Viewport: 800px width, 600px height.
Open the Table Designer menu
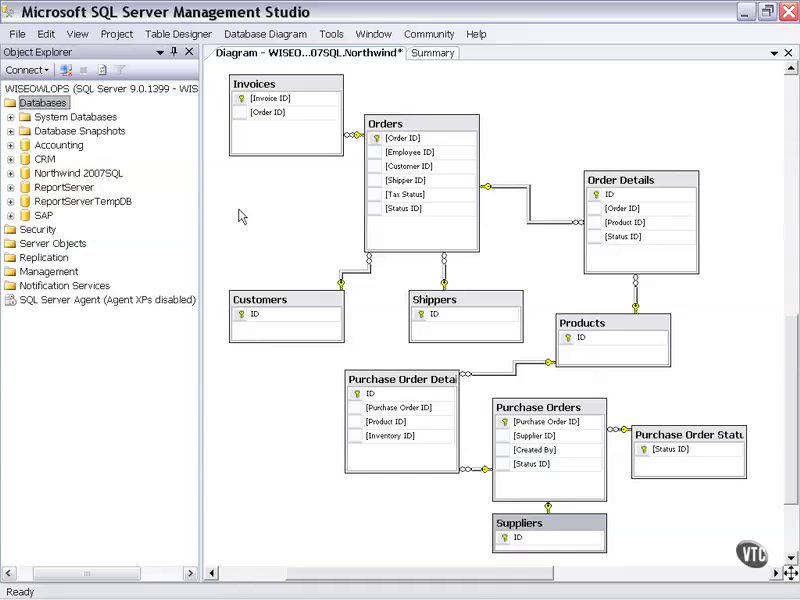[x=178, y=34]
